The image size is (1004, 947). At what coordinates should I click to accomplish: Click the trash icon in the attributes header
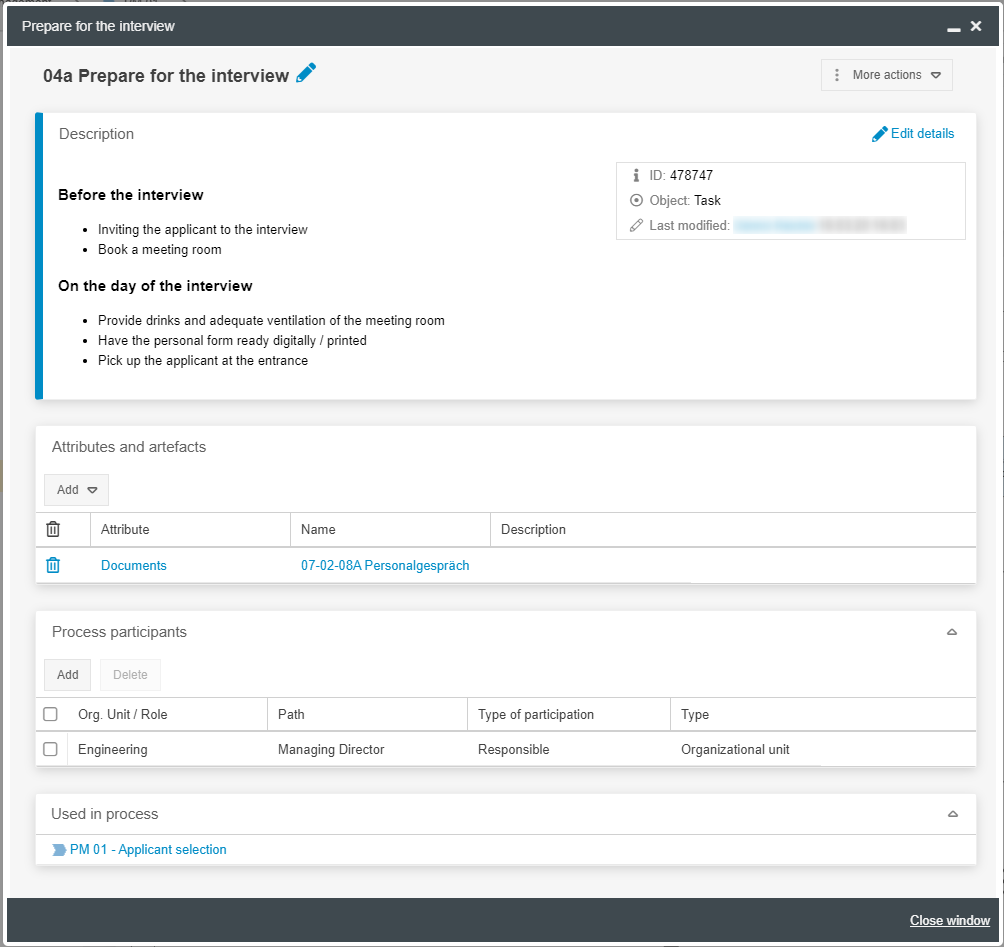53,529
